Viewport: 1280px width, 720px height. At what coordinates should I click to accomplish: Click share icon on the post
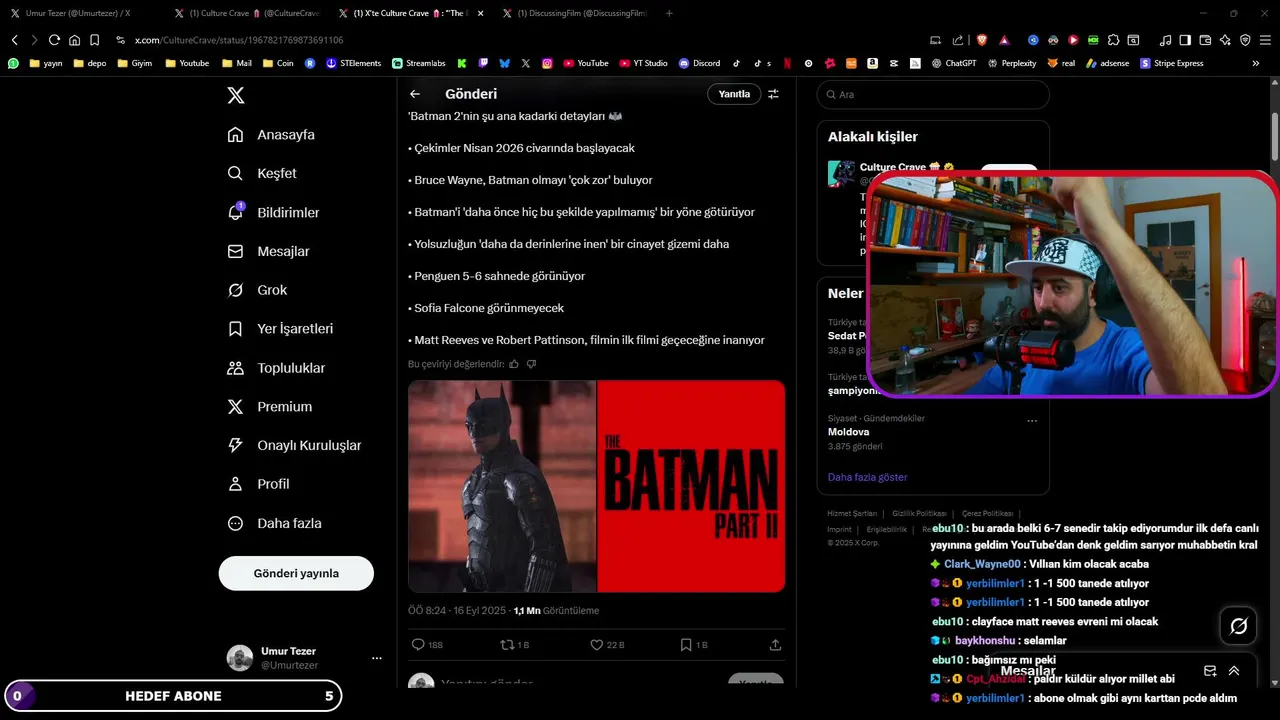(775, 645)
